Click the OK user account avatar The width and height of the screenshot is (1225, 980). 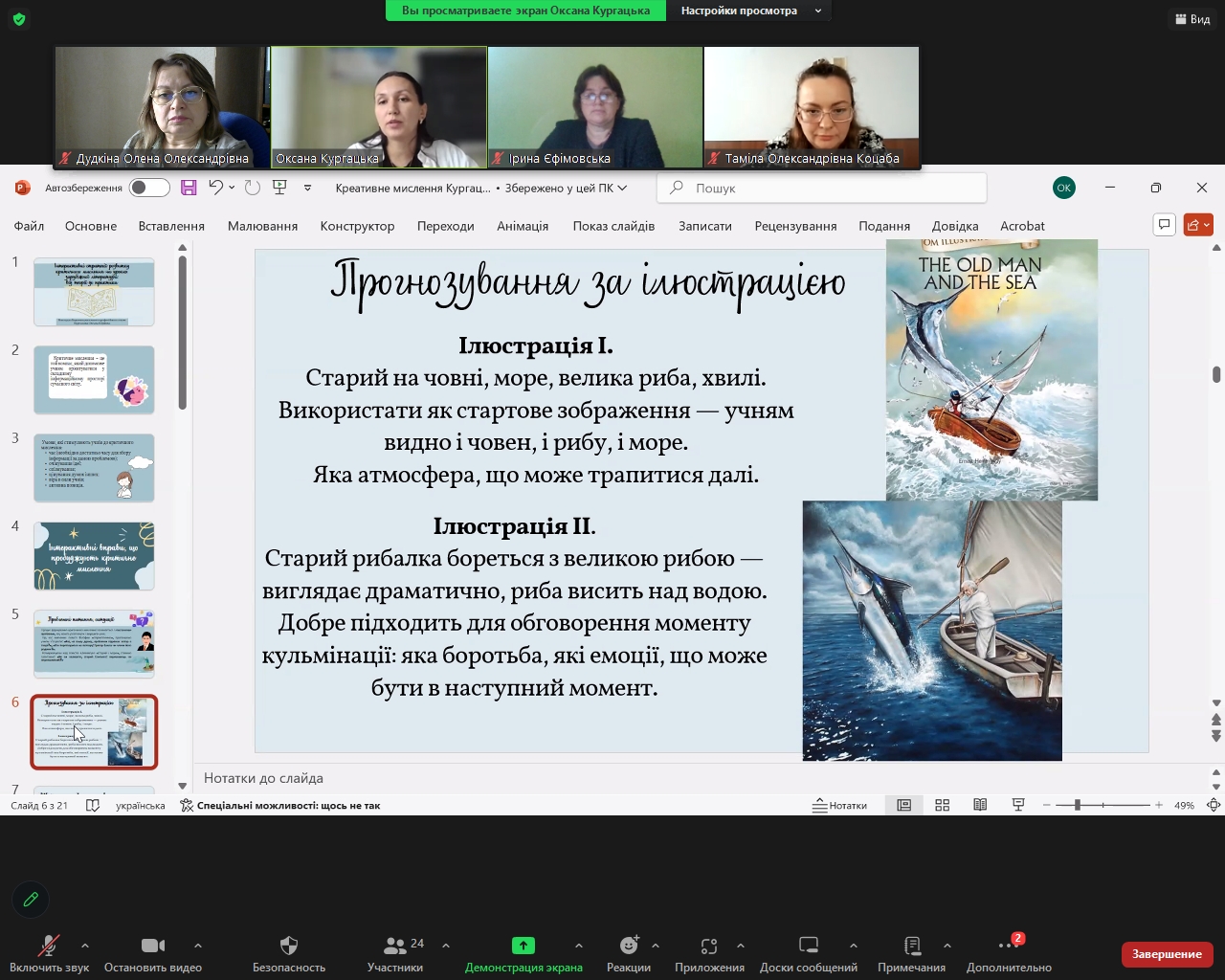point(1063,188)
